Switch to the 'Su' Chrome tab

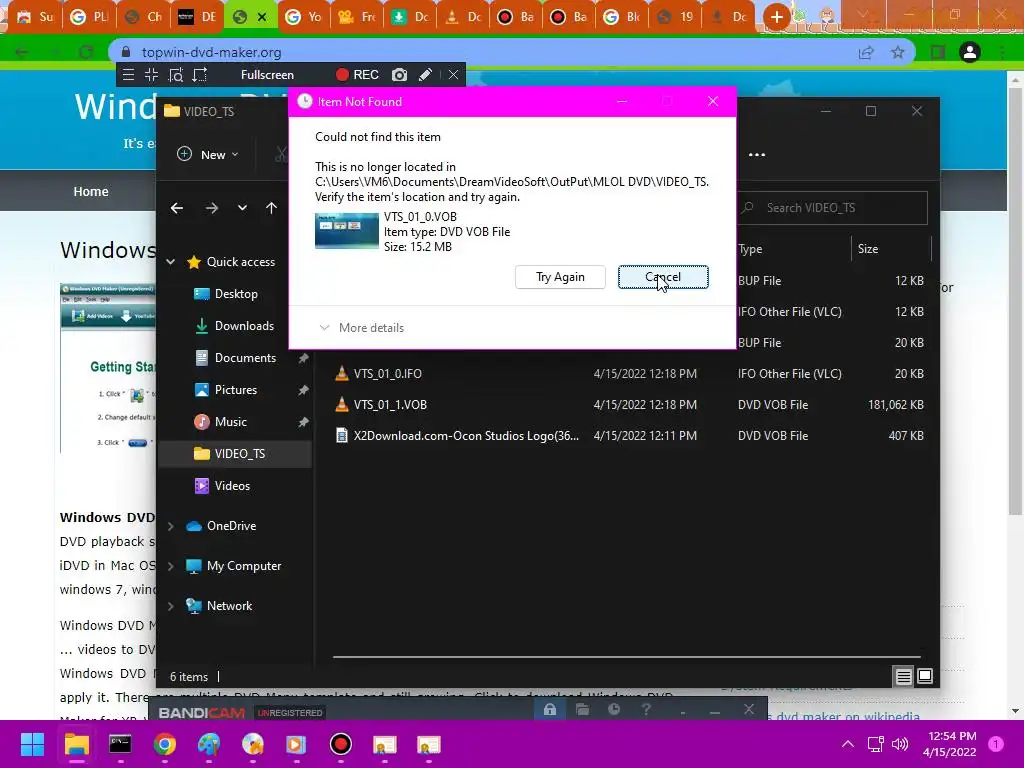coord(35,17)
